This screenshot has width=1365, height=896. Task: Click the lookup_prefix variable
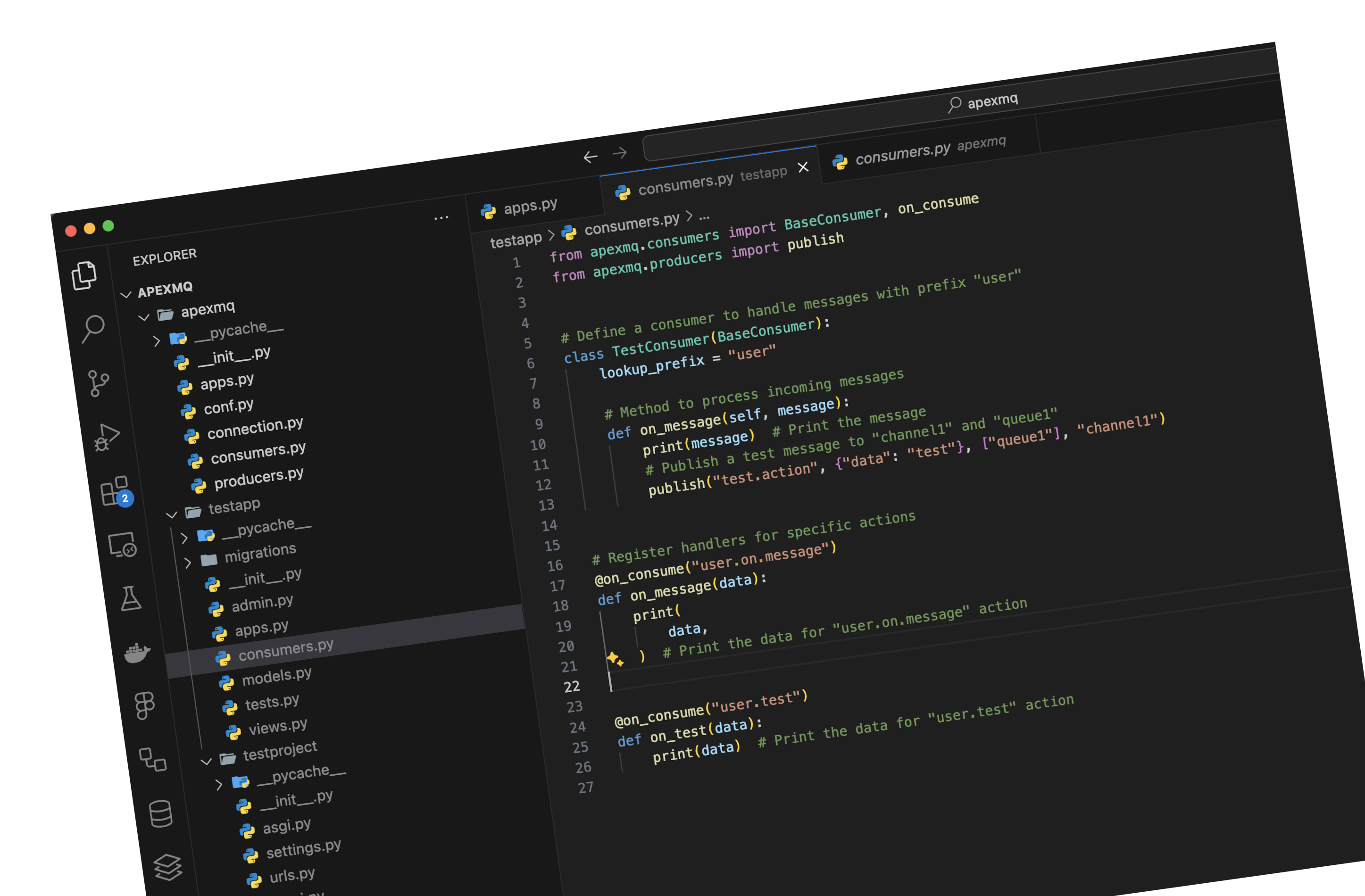(651, 367)
